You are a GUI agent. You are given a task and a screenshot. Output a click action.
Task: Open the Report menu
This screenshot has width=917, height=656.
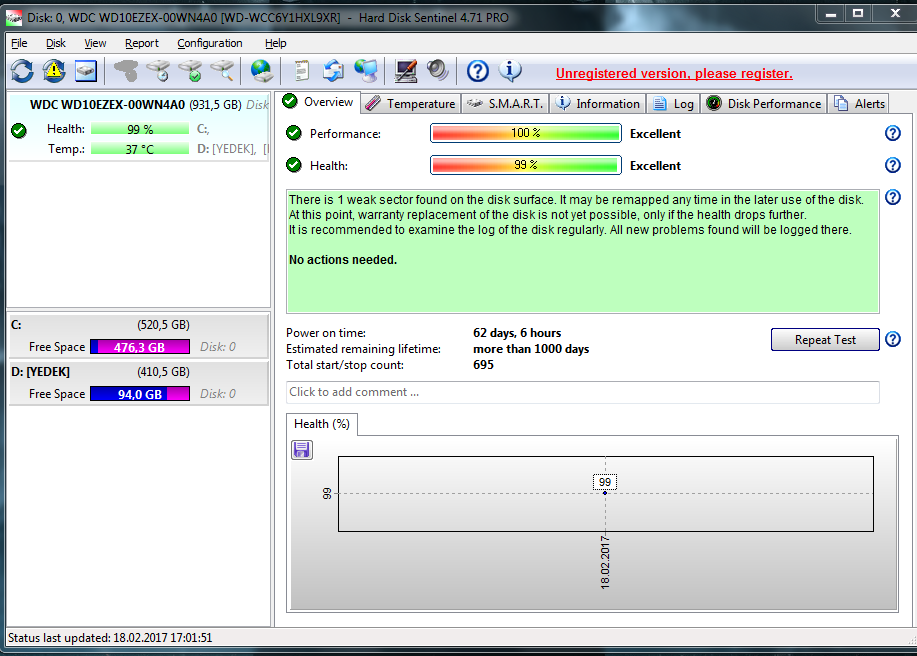142,43
